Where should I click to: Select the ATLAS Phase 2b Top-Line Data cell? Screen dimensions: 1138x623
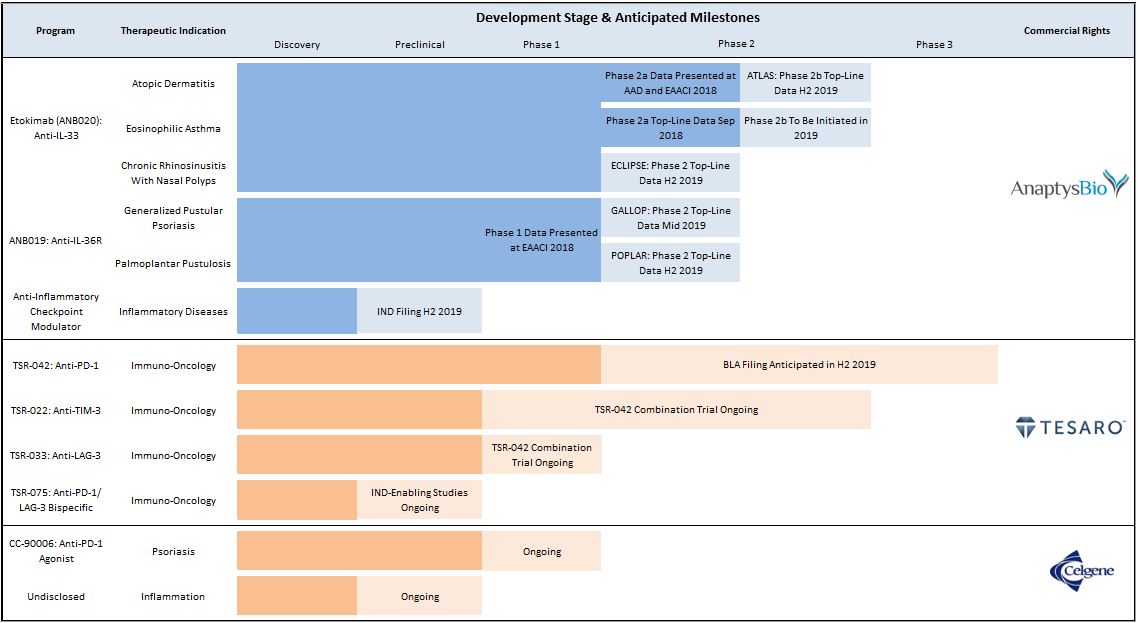805,83
